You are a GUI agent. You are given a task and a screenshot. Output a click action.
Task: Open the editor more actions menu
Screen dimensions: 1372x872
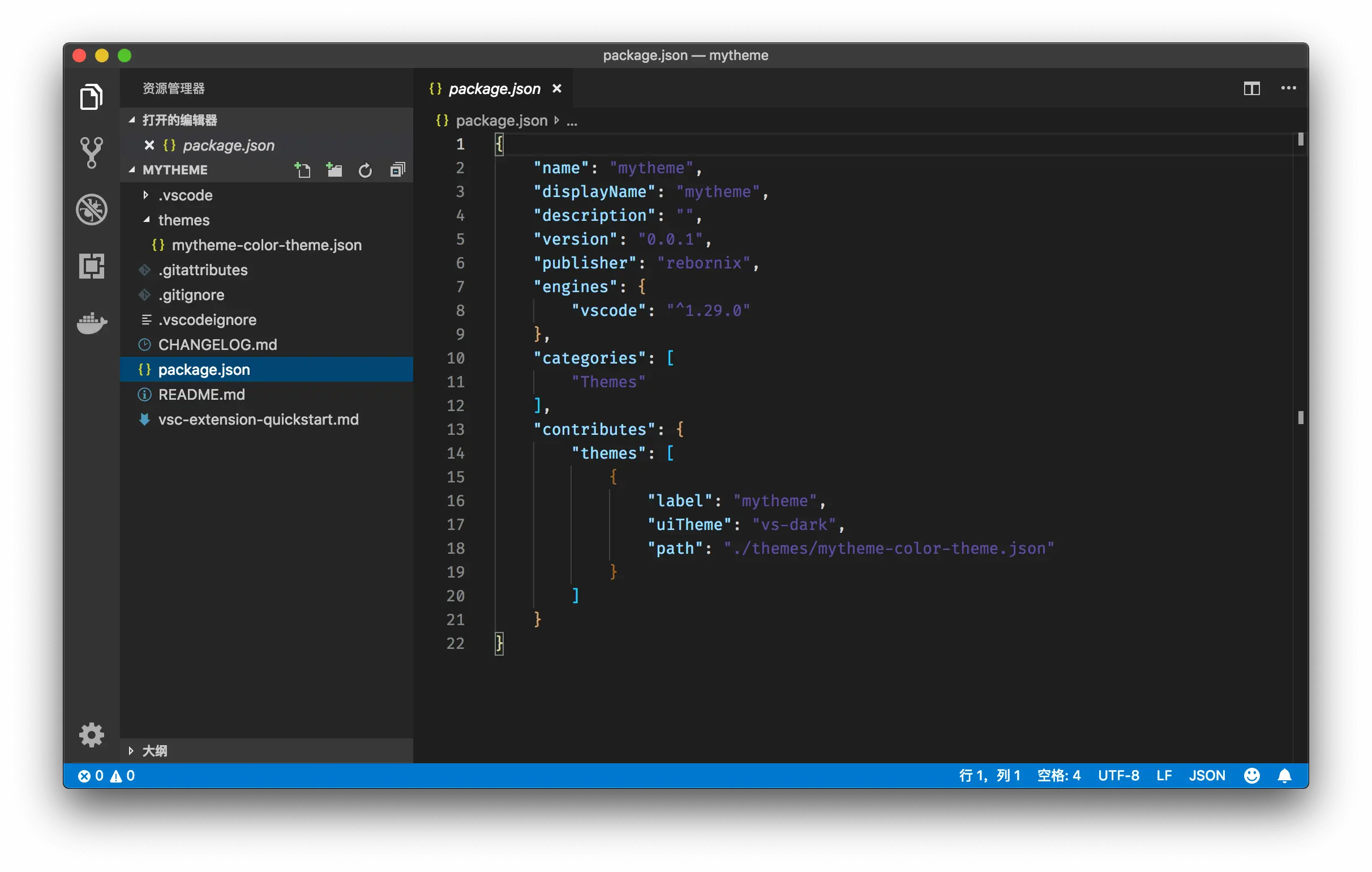click(x=1288, y=88)
